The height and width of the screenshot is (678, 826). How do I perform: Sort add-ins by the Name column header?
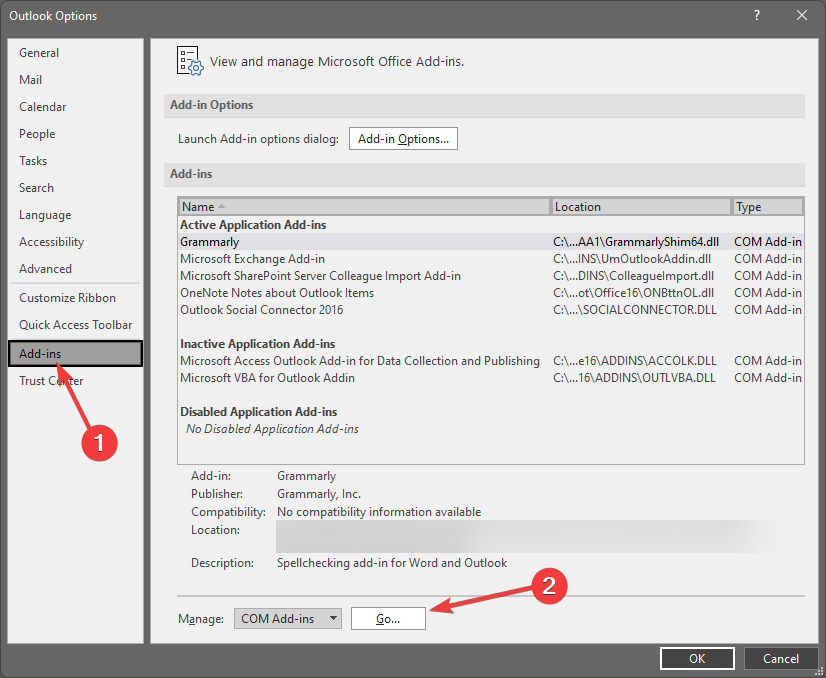[x=364, y=207]
